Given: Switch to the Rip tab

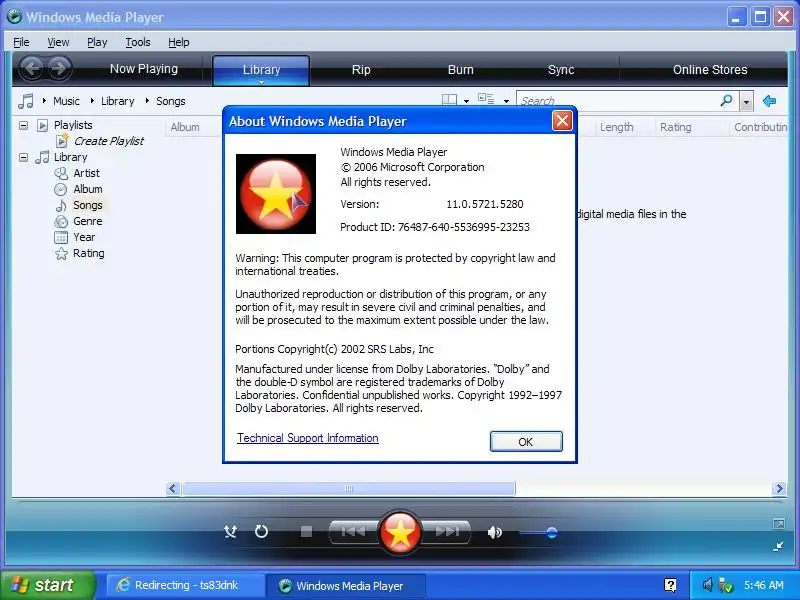Looking at the screenshot, I should point(361,69).
